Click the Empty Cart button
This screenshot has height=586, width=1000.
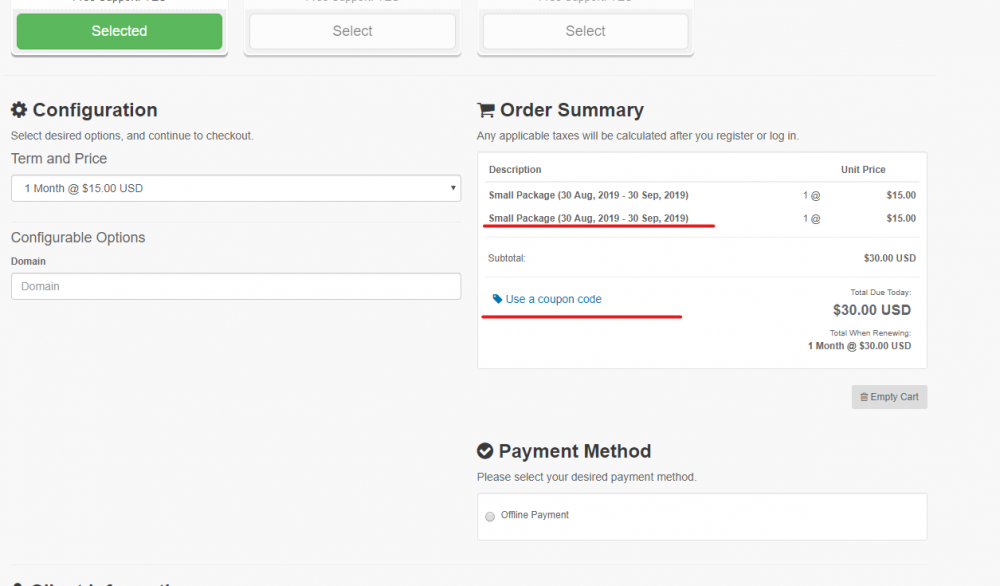tap(889, 397)
